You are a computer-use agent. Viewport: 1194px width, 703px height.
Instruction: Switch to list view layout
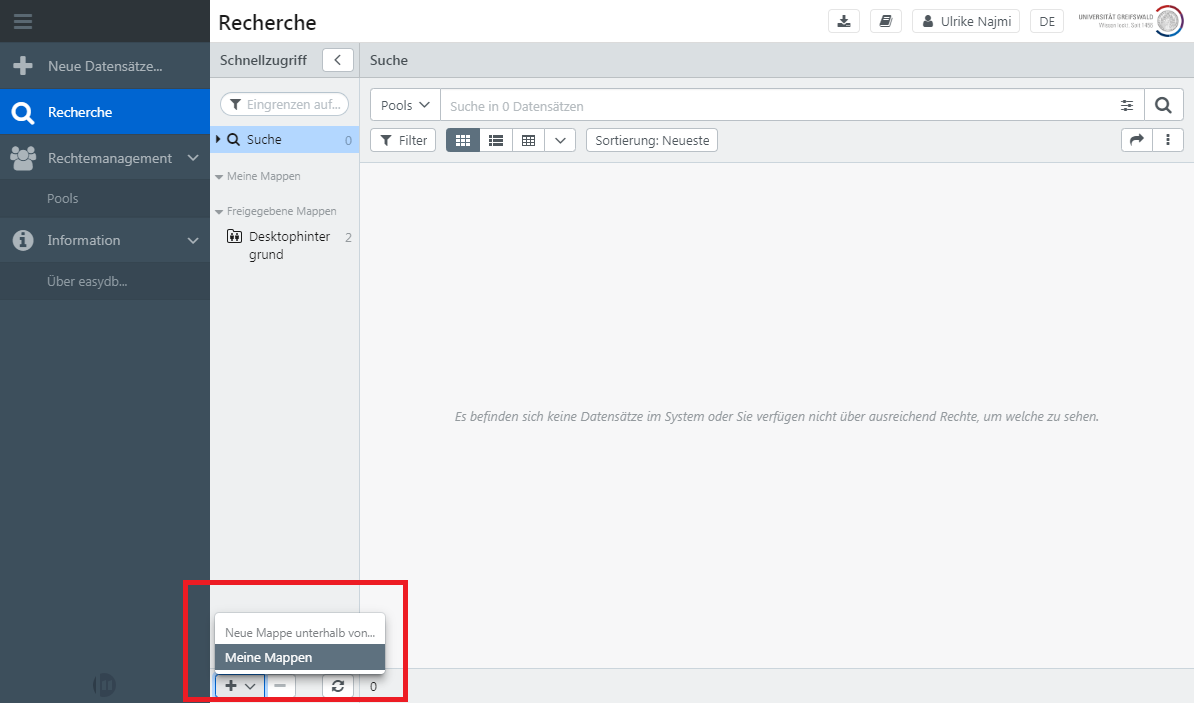coord(496,140)
